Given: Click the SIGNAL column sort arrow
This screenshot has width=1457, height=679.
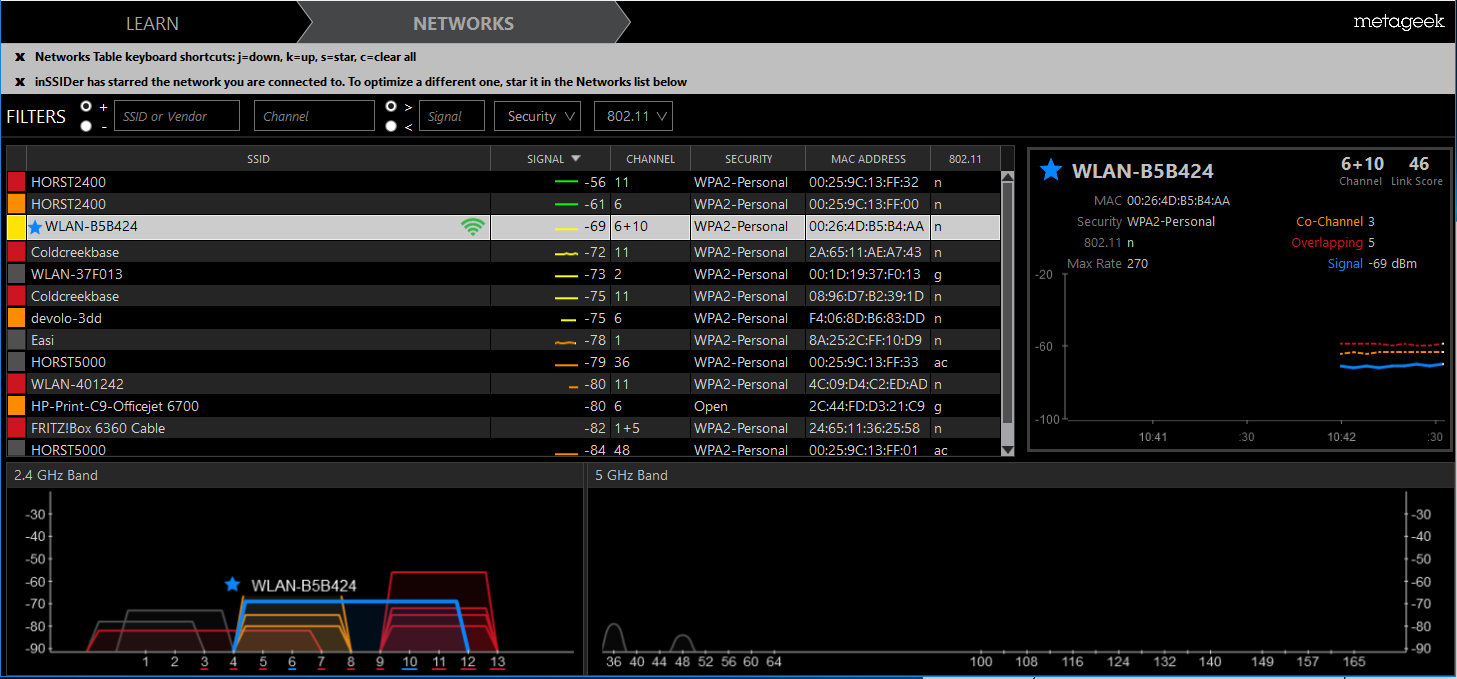Looking at the screenshot, I should point(576,158).
